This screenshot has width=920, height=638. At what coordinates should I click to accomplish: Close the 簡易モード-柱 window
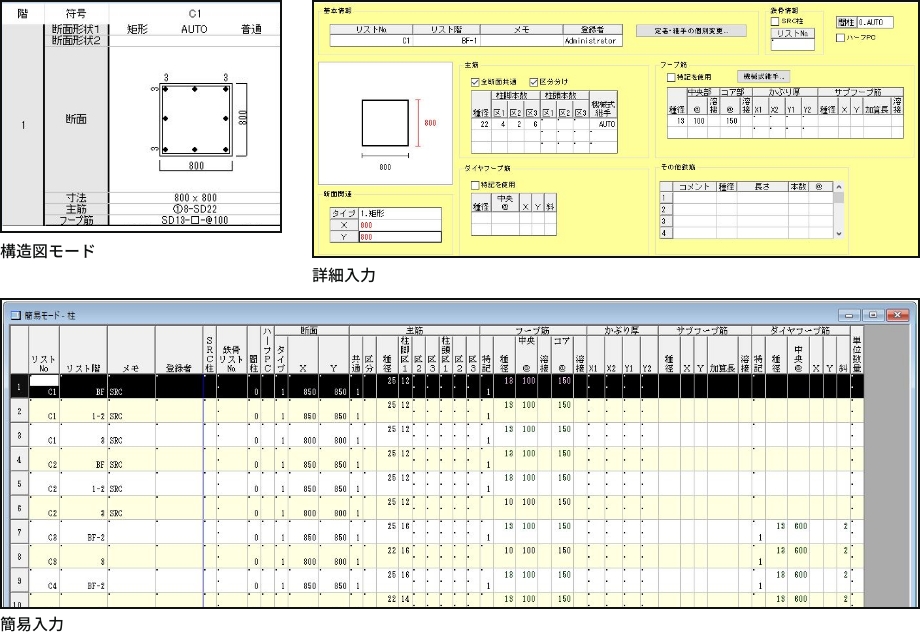click(x=899, y=317)
